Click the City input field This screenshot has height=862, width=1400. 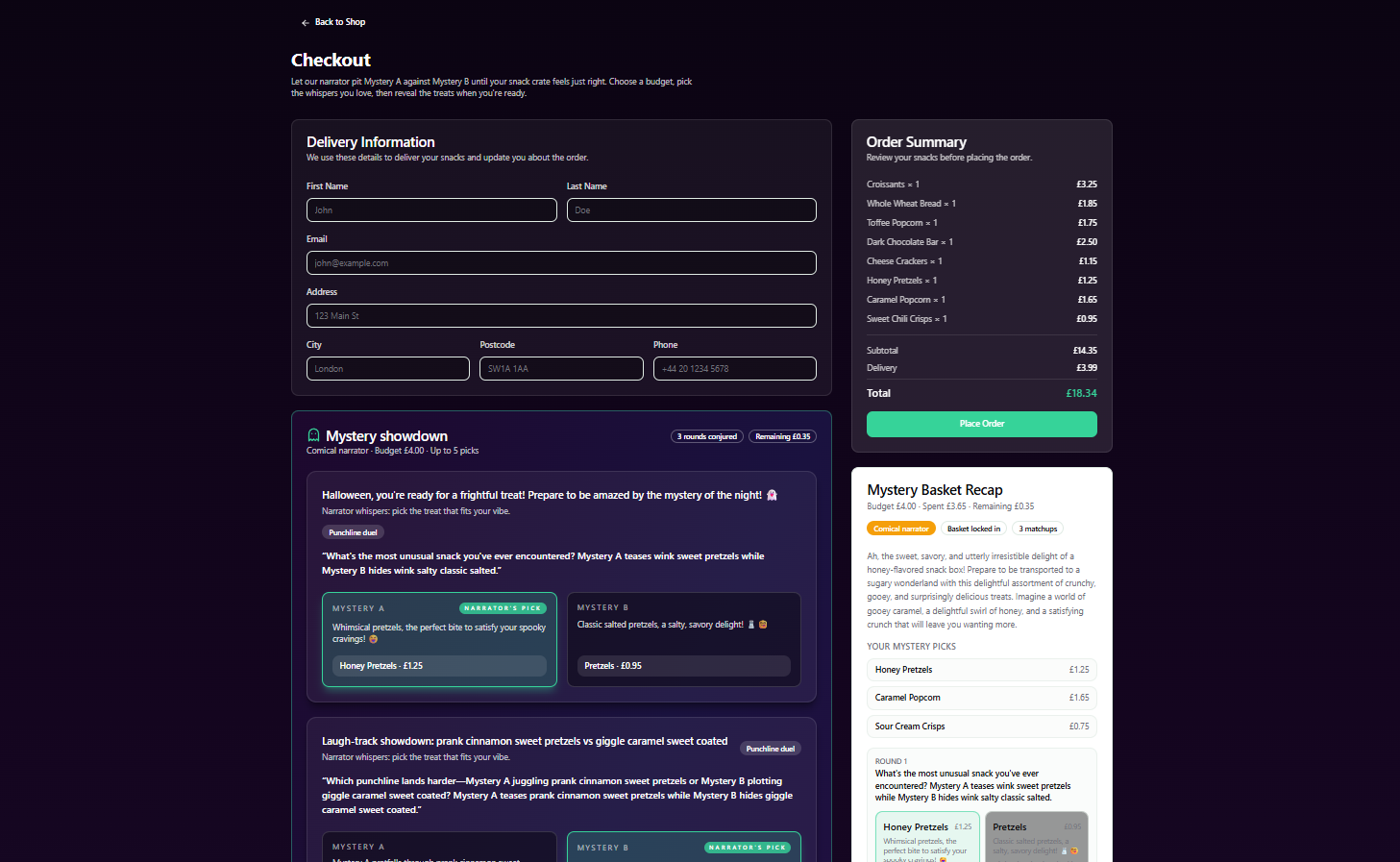point(388,369)
